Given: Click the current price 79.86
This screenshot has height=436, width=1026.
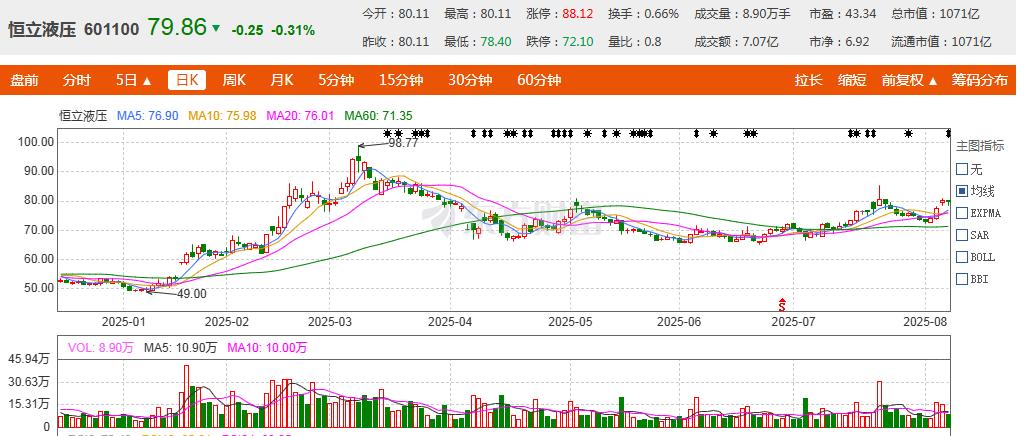Looking at the screenshot, I should [x=177, y=27].
